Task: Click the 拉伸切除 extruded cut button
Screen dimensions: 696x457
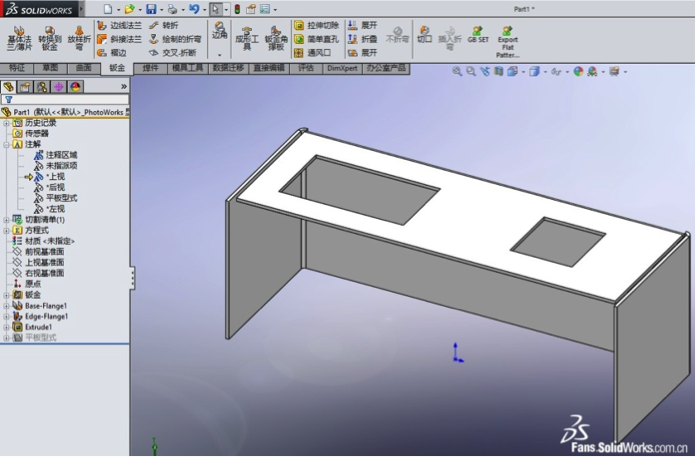Action: point(317,24)
